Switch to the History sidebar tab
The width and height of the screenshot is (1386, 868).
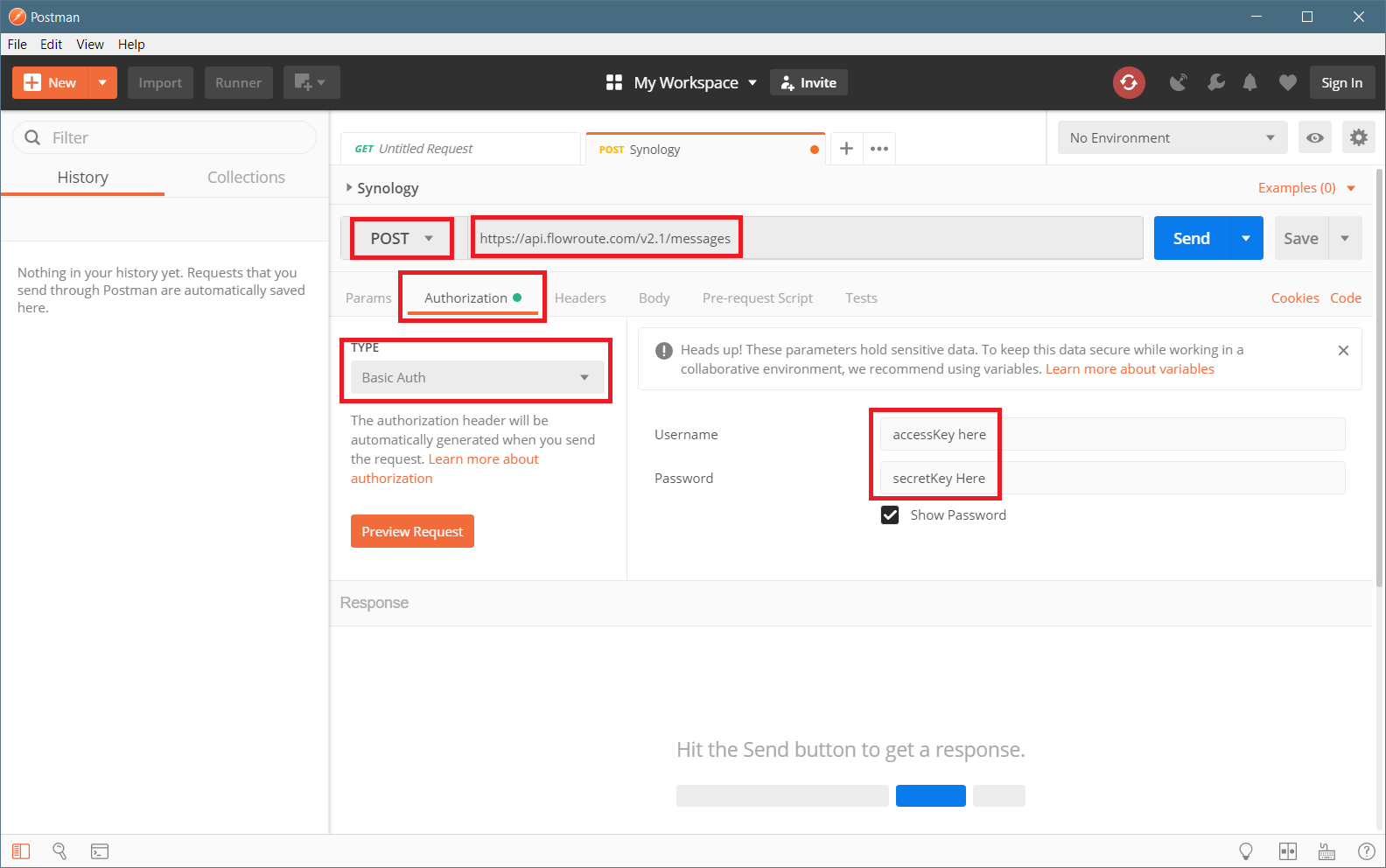click(83, 177)
